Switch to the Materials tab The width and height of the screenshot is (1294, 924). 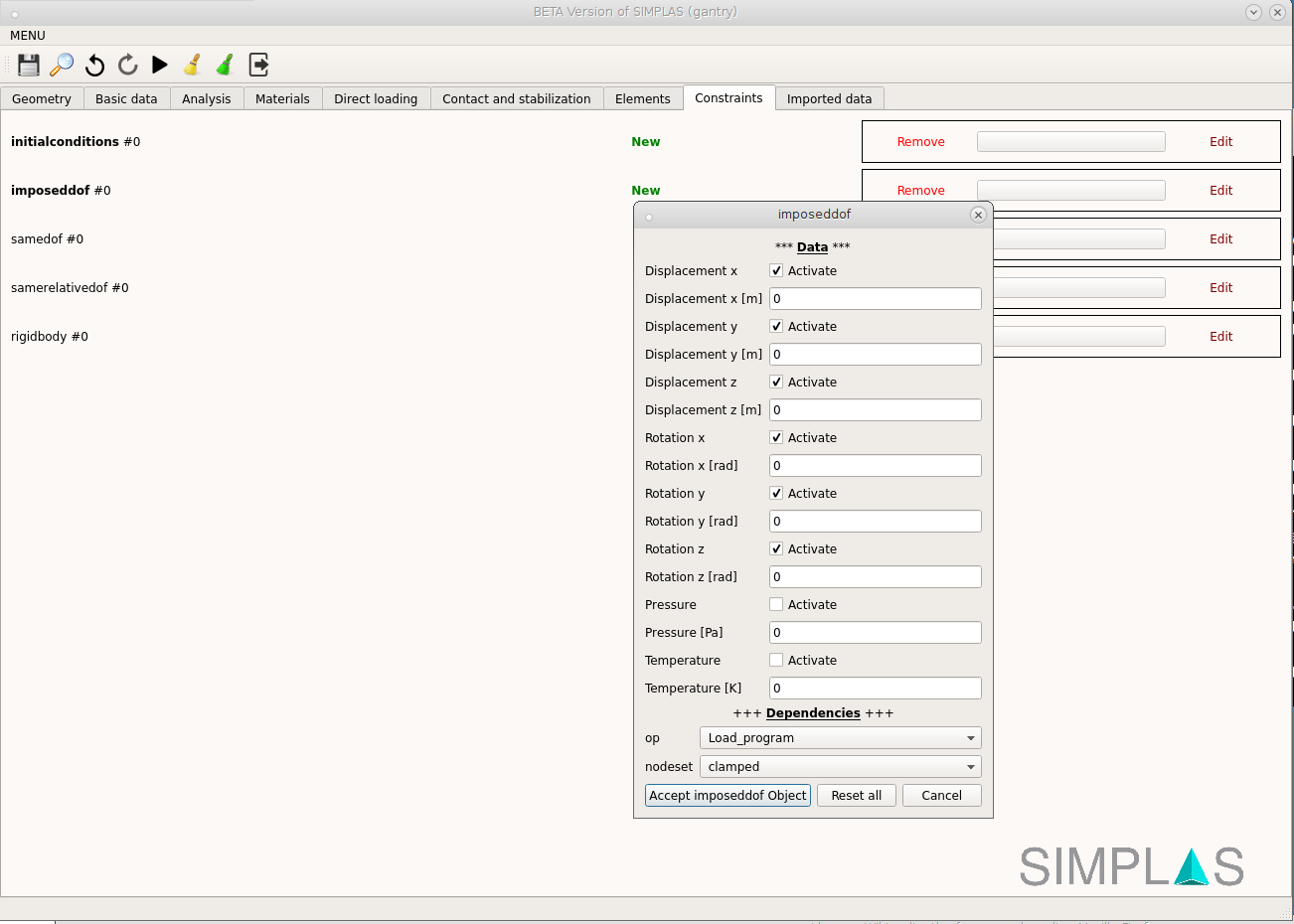click(x=282, y=99)
